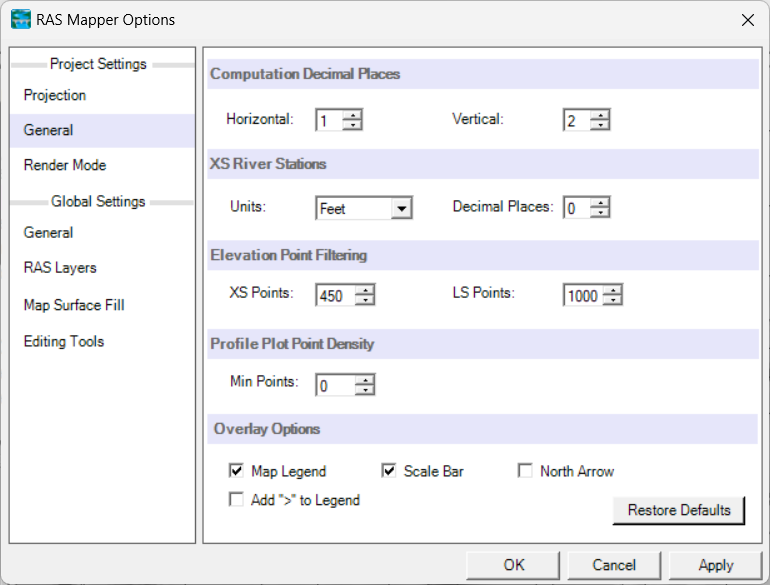The image size is (770, 585).
Task: Enable the North Arrow overlay
Action: pyautogui.click(x=525, y=471)
